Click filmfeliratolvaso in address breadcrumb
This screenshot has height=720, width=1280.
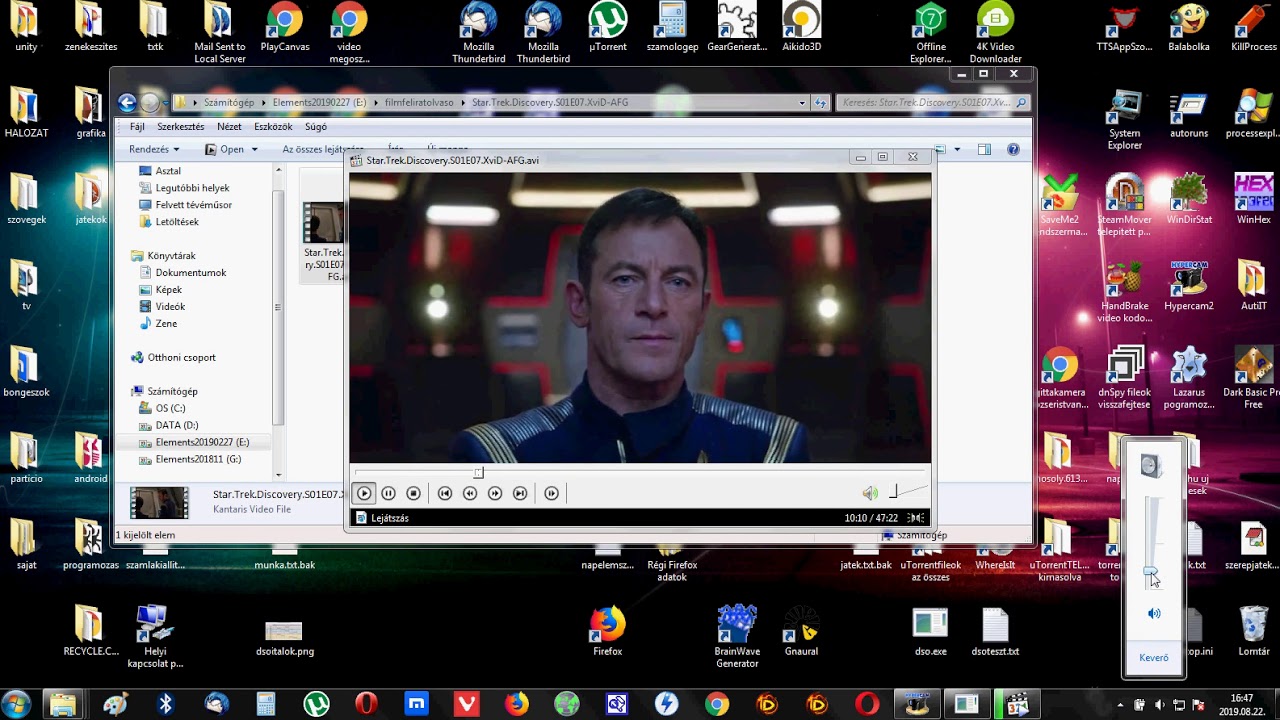click(419, 102)
